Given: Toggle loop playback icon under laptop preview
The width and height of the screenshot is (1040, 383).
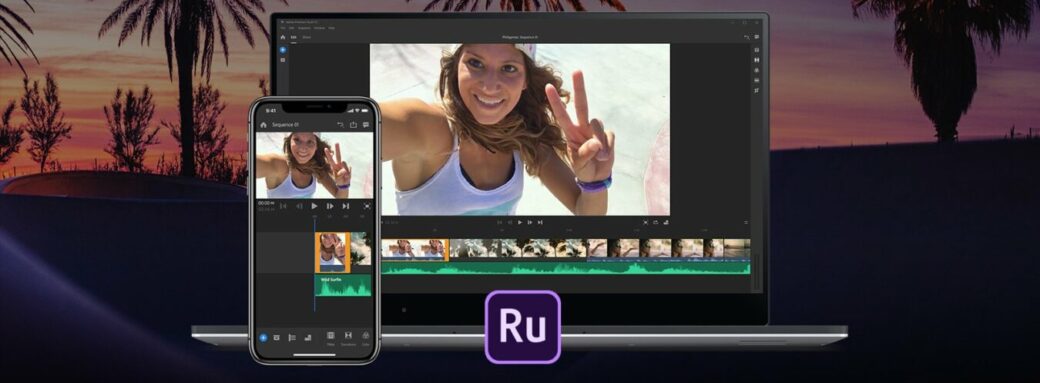Looking at the screenshot, I should pos(655,222).
